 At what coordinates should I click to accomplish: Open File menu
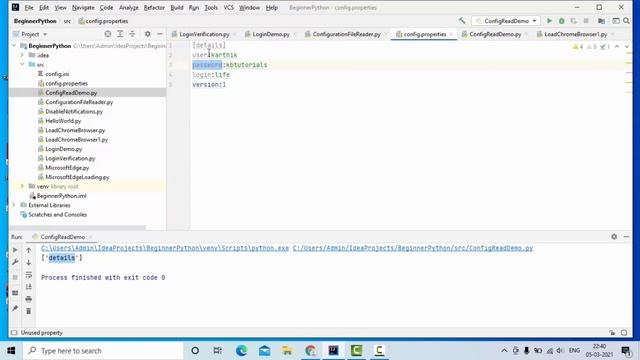coord(29,8)
